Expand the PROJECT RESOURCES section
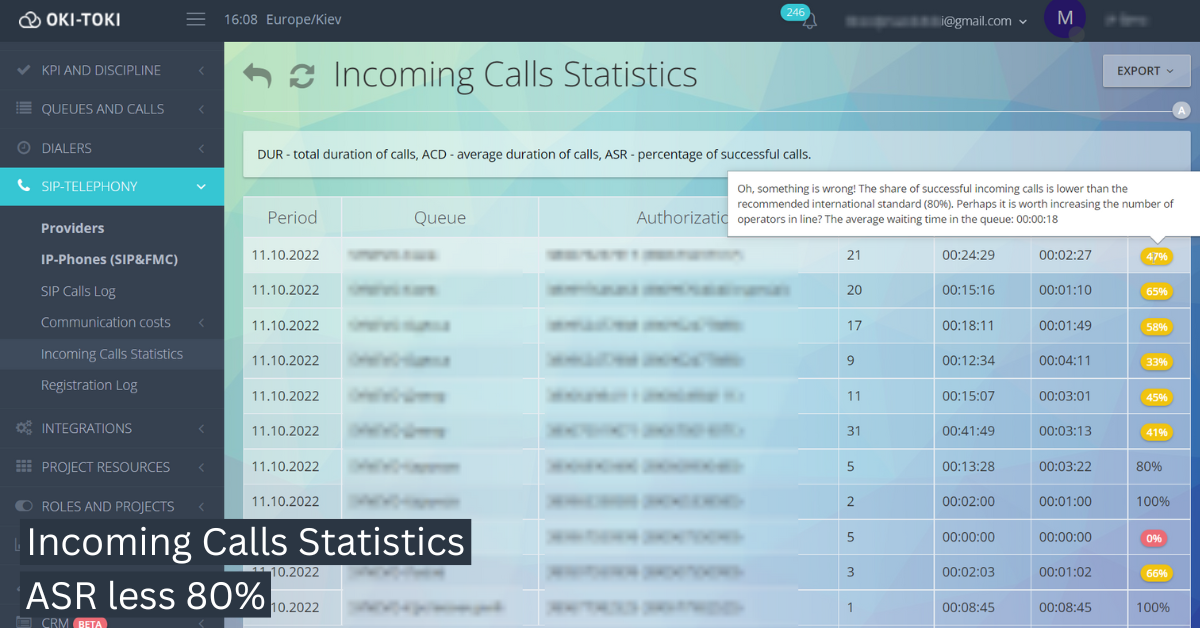Screen dimensions: 1200x628 [202, 467]
